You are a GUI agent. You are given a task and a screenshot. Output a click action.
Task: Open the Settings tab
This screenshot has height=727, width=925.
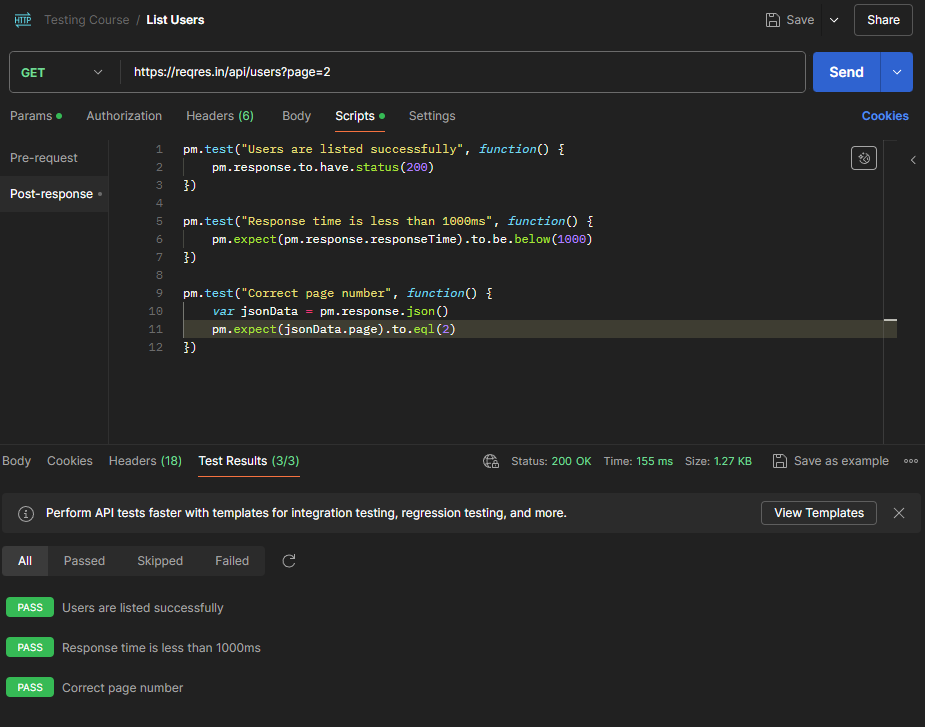pos(432,116)
